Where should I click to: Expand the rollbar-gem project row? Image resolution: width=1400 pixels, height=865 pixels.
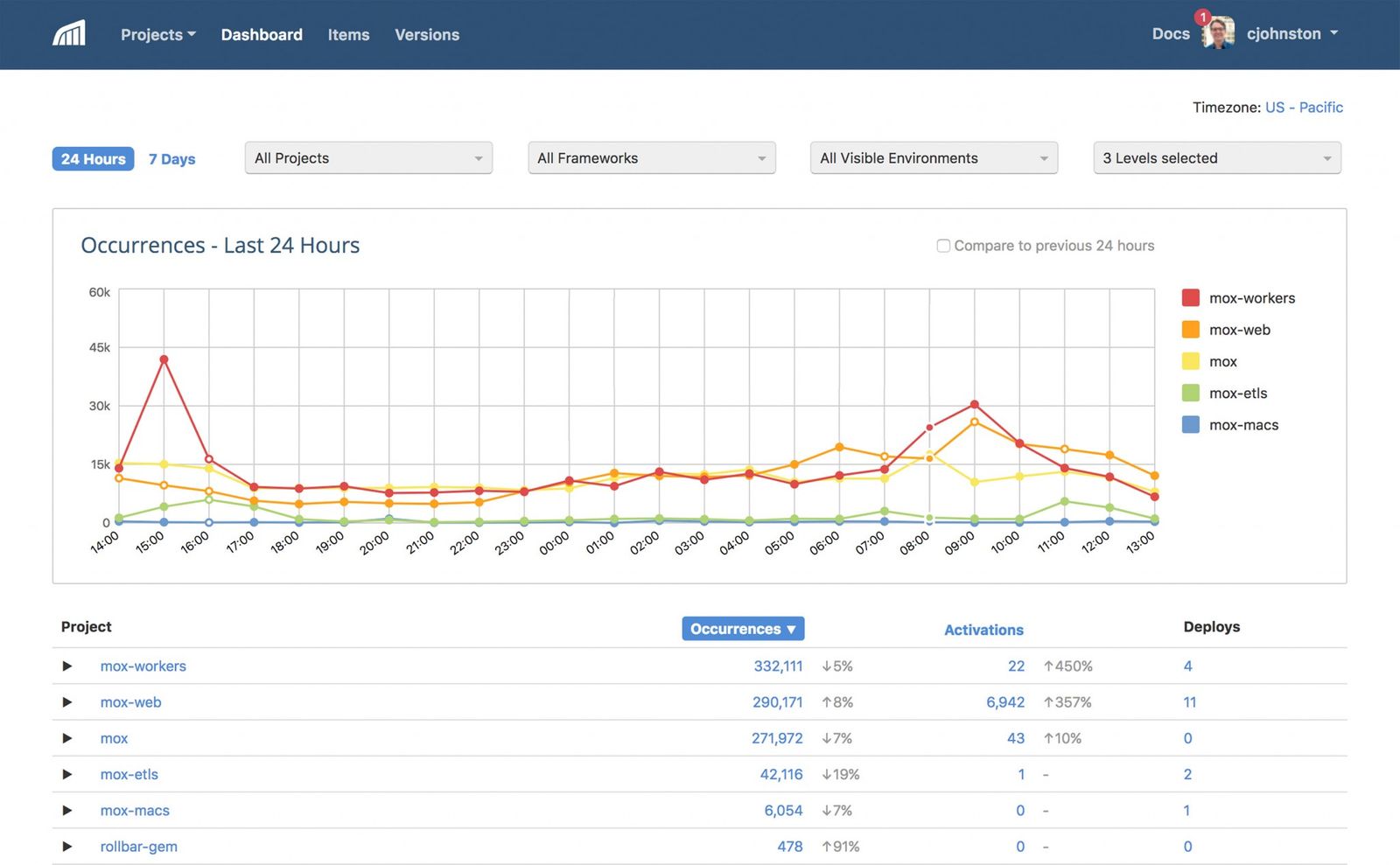(67, 846)
